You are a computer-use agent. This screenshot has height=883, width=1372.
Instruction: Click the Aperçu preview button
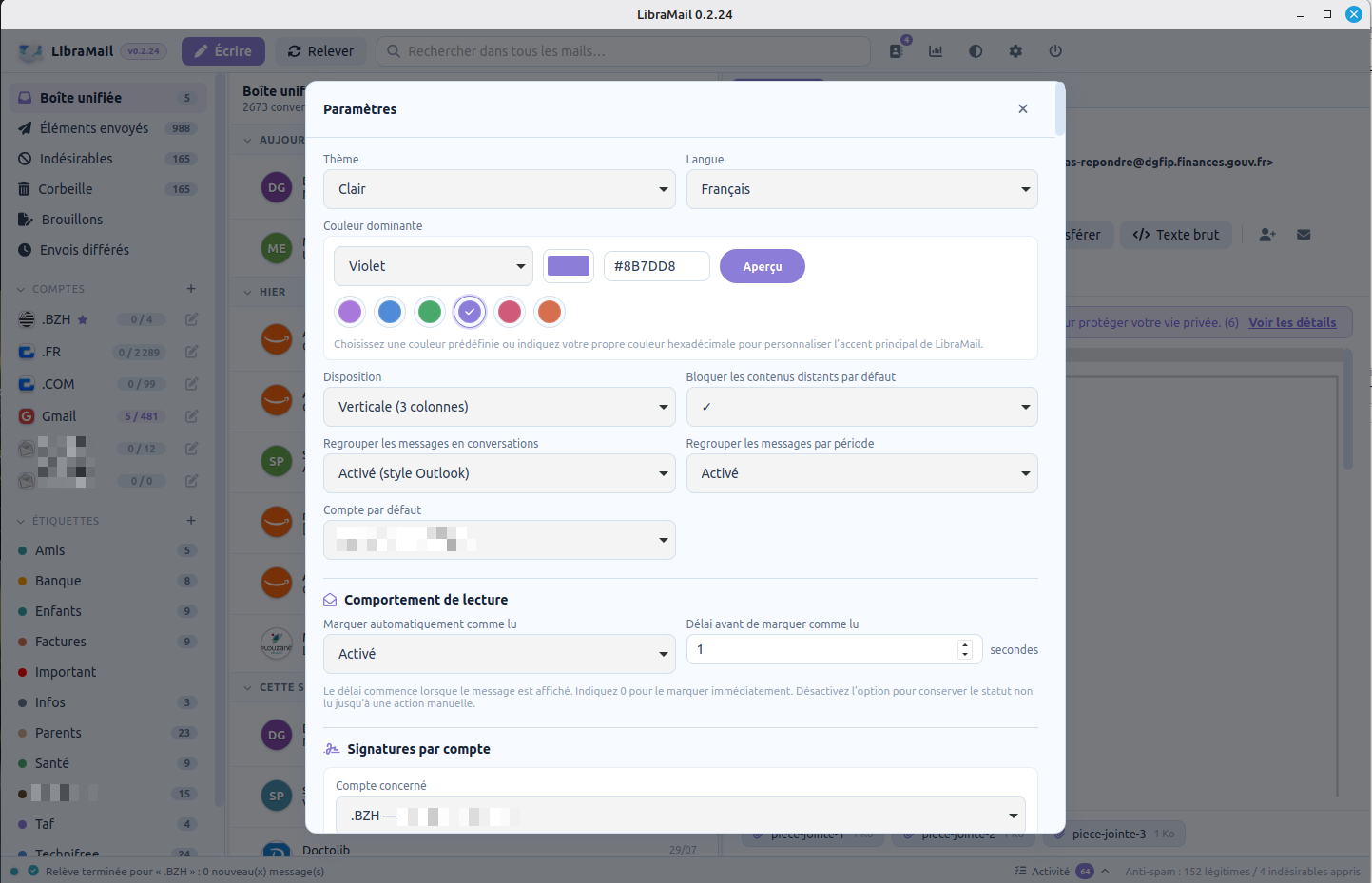(763, 266)
